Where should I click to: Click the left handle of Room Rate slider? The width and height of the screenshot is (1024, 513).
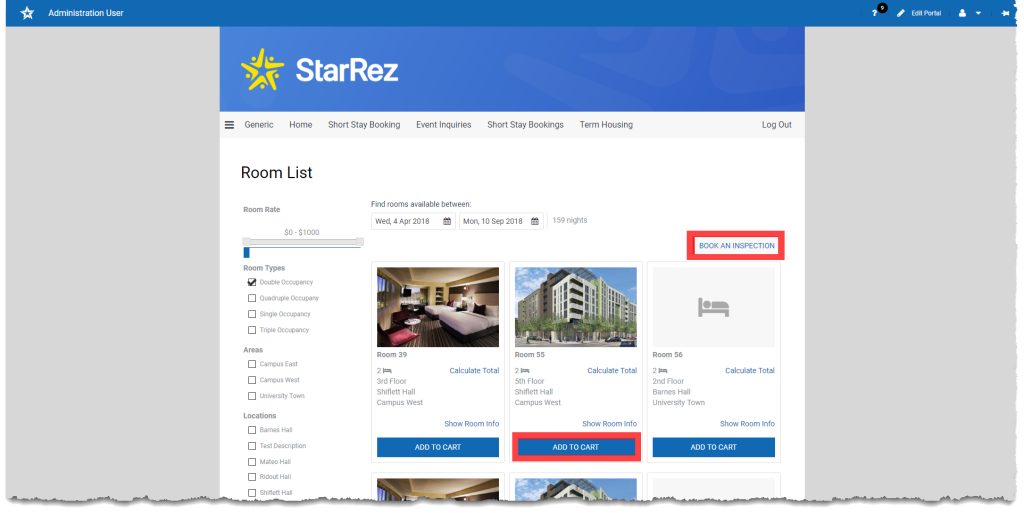247,242
